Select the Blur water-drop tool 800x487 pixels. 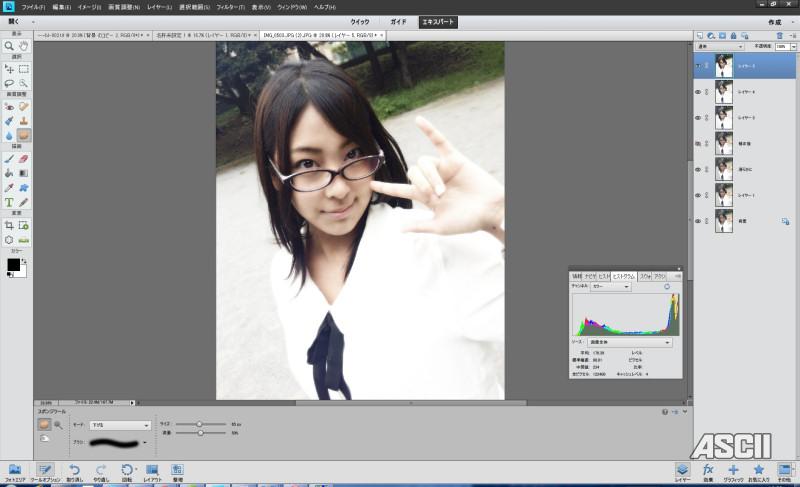tap(9, 135)
